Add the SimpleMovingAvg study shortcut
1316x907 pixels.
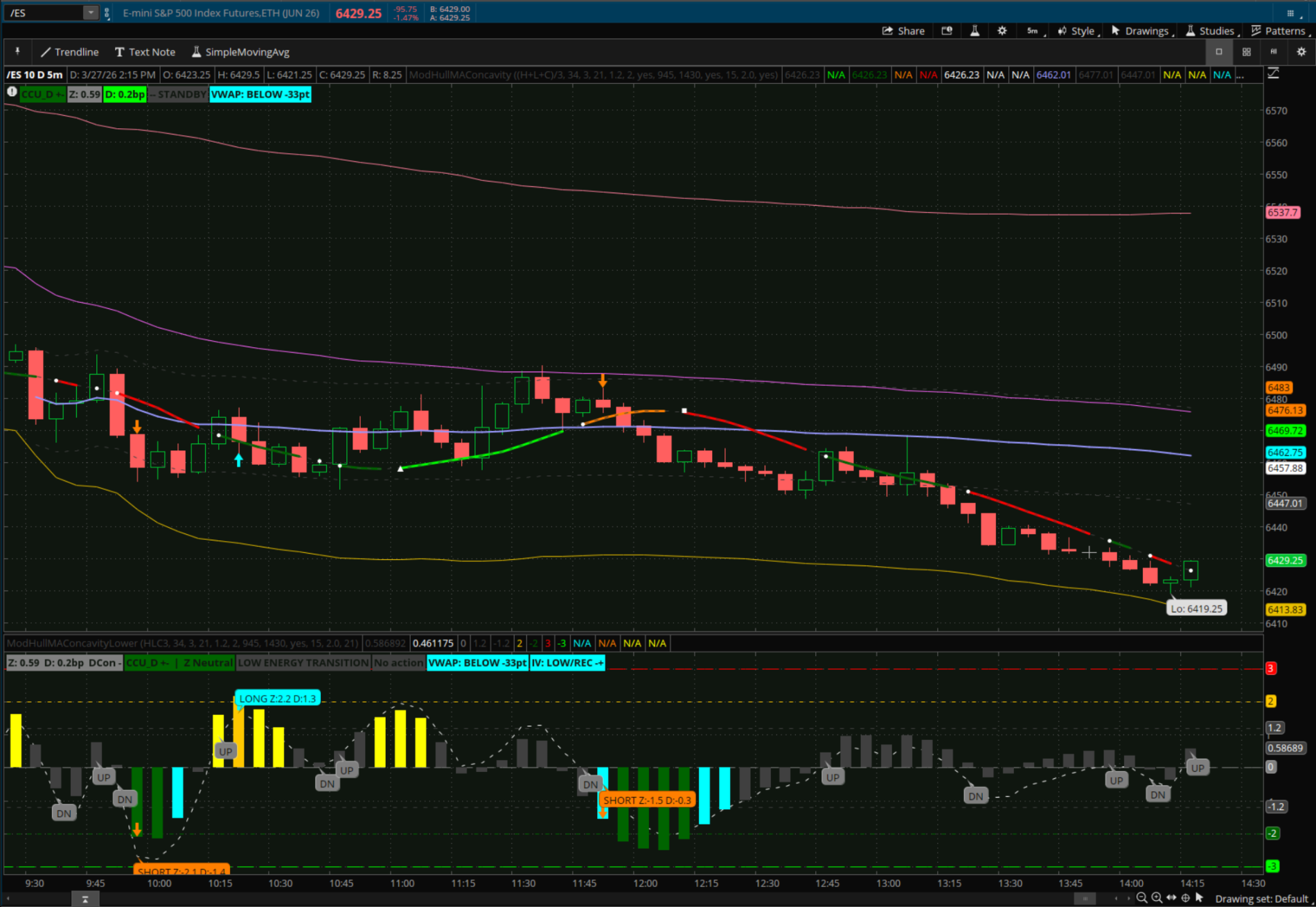click(240, 52)
